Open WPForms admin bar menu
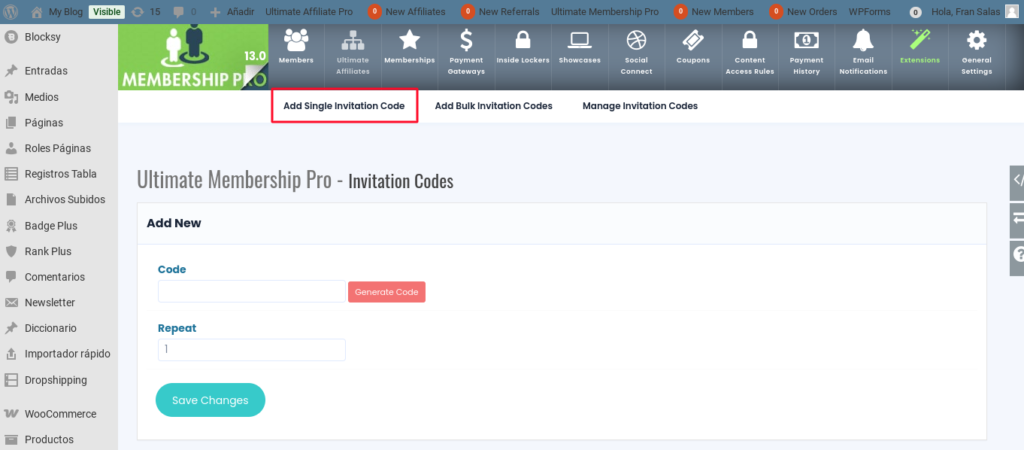 pyautogui.click(x=869, y=12)
